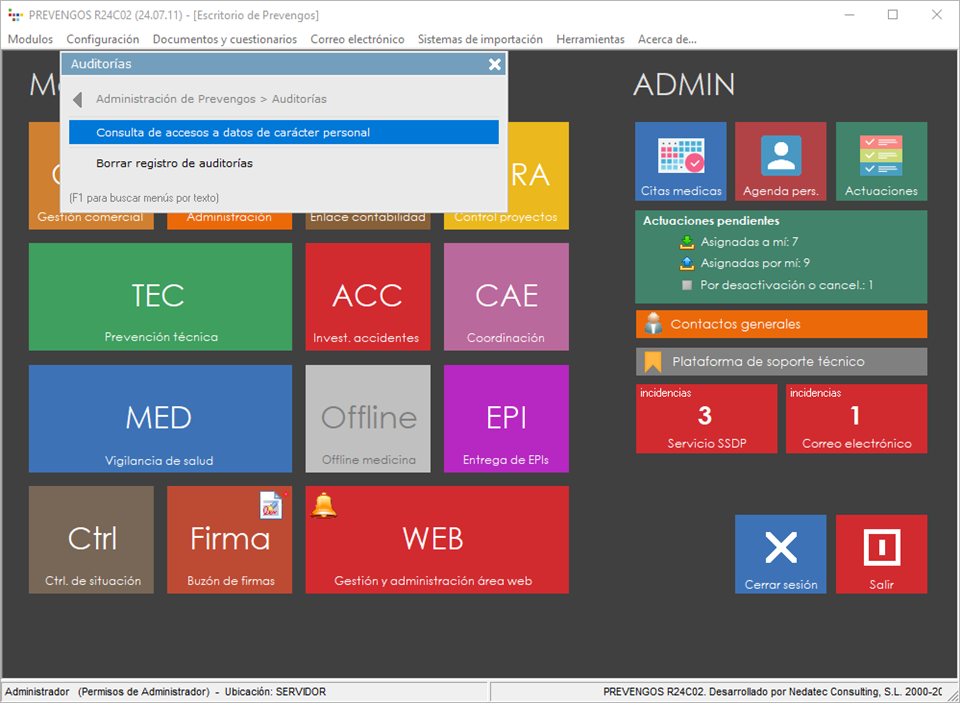Open the Agenda pers. contact tile
Viewport: 960px width, 703px height.
click(780, 161)
